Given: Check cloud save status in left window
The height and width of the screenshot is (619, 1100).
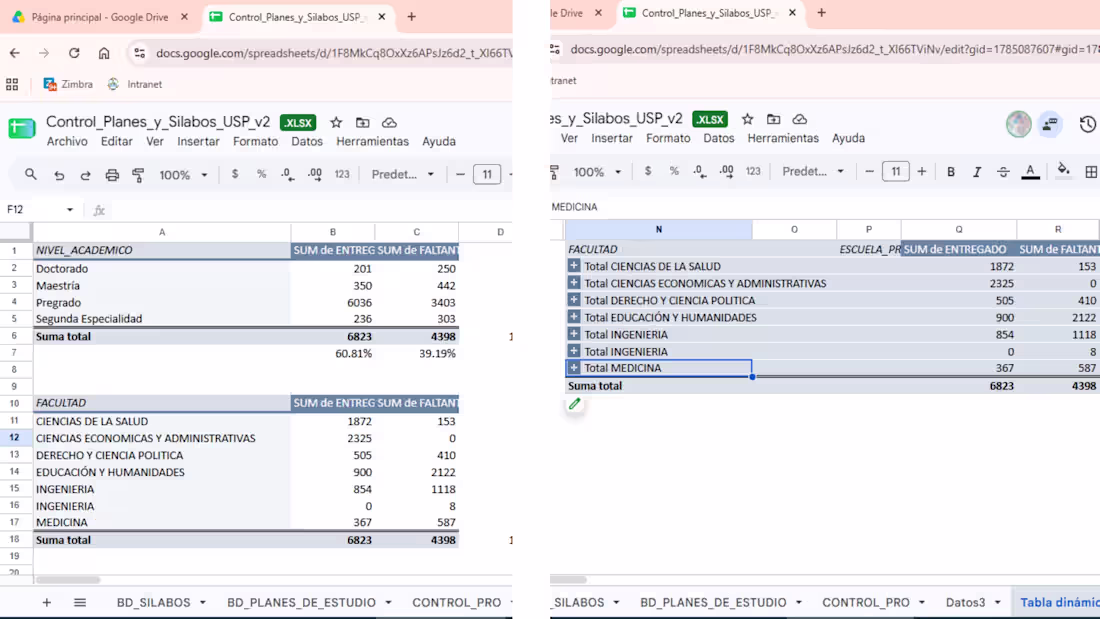Looking at the screenshot, I should (x=389, y=123).
